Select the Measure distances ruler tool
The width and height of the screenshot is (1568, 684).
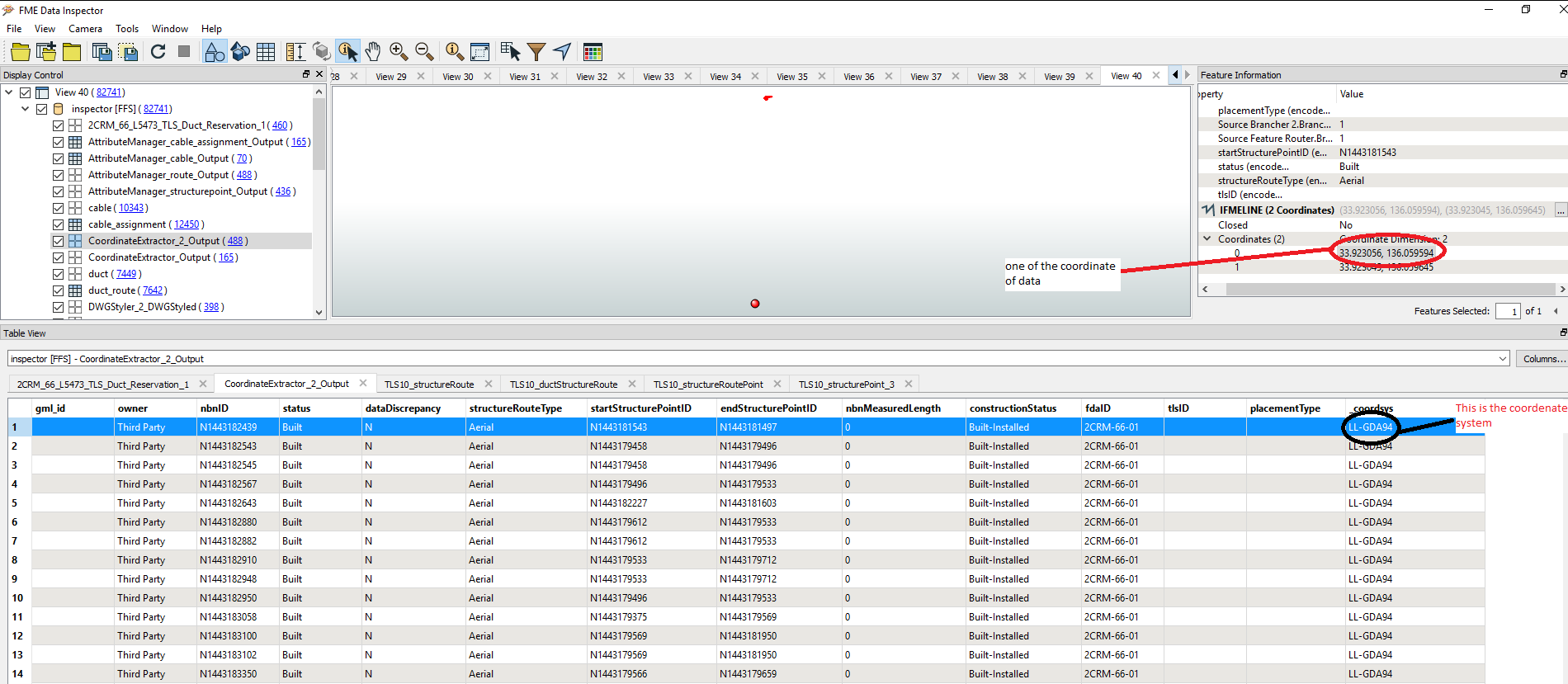pyautogui.click(x=295, y=52)
